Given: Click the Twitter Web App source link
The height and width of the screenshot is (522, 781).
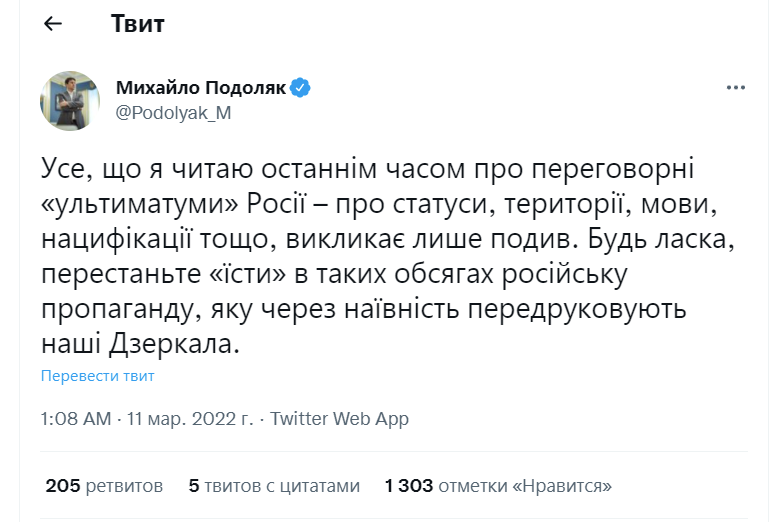Looking at the screenshot, I should click(339, 419).
